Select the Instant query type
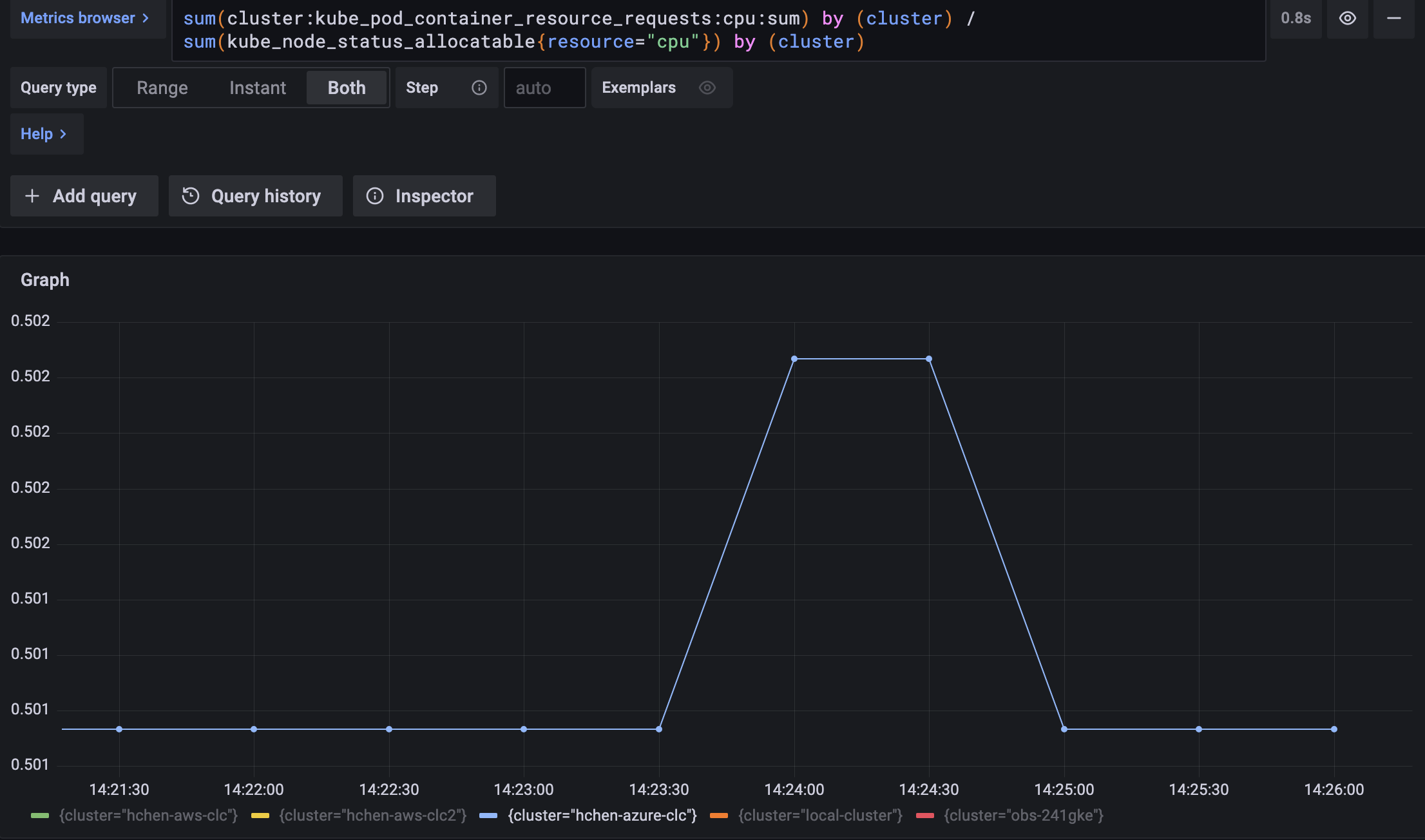Screen dimensions: 1425x840 257,88
